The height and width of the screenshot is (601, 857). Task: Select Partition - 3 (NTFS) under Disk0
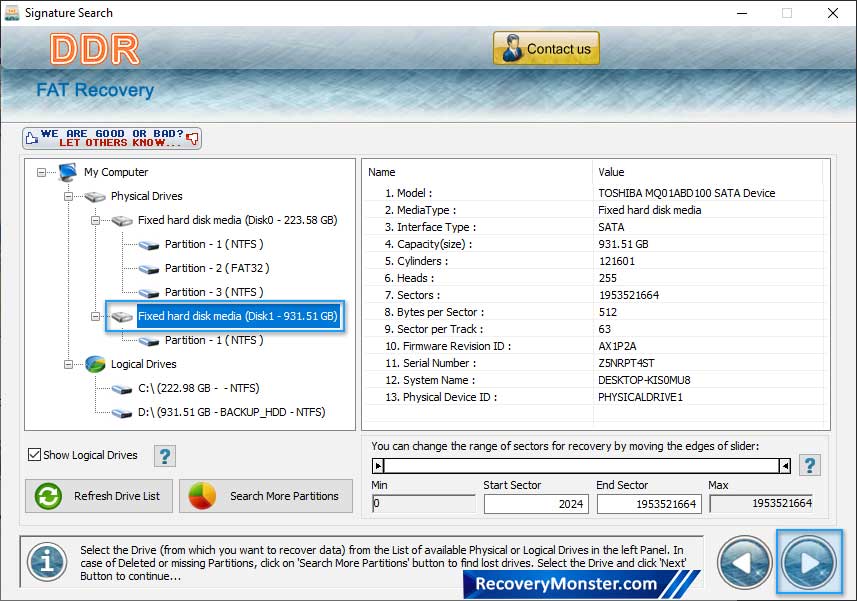[214, 292]
